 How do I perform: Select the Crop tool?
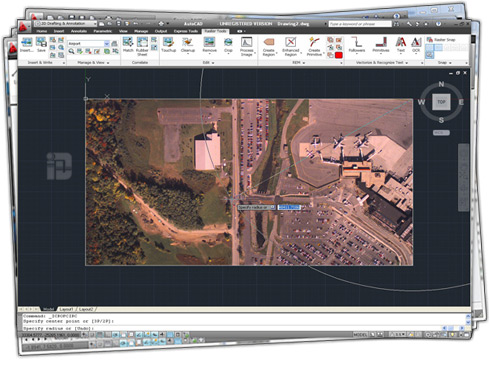click(x=228, y=45)
